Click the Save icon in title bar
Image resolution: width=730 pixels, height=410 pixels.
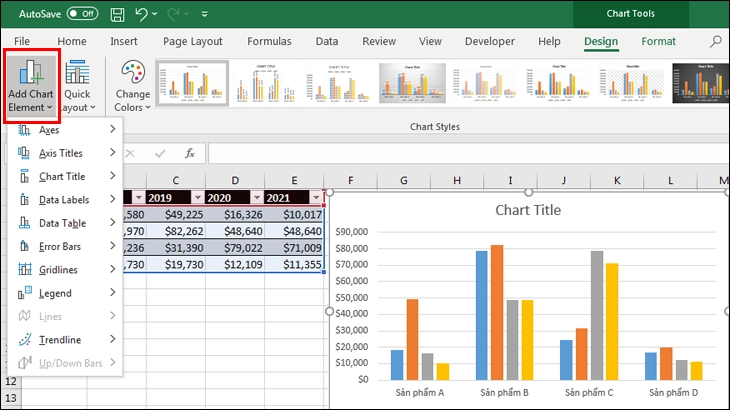click(x=118, y=14)
